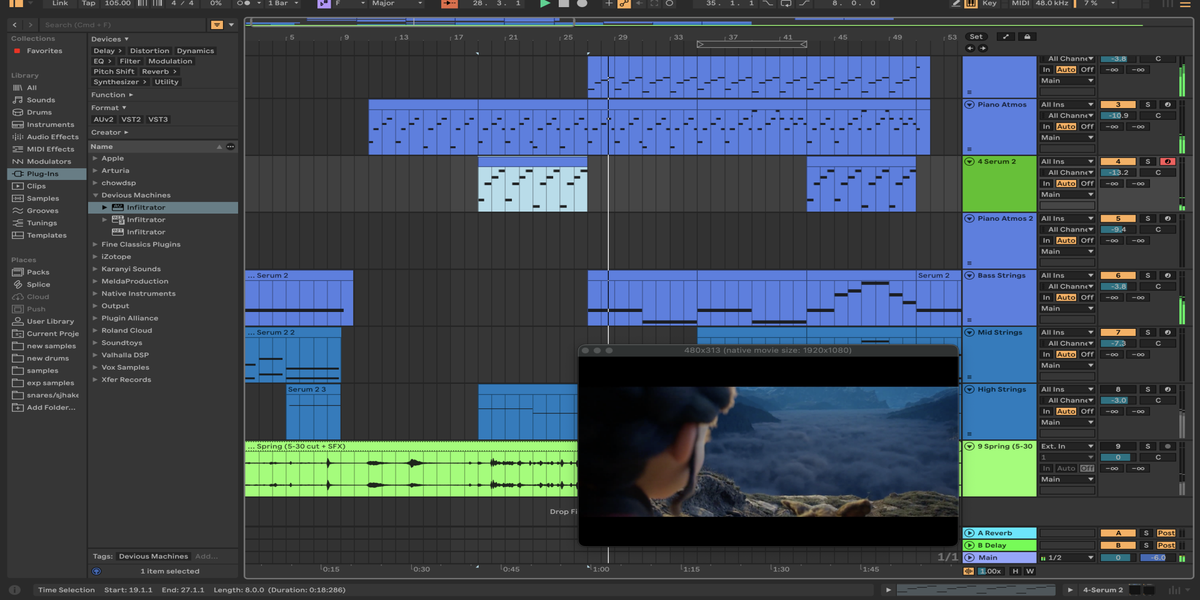Select the VST3 format filter tag
1200x600 pixels.
(x=158, y=119)
